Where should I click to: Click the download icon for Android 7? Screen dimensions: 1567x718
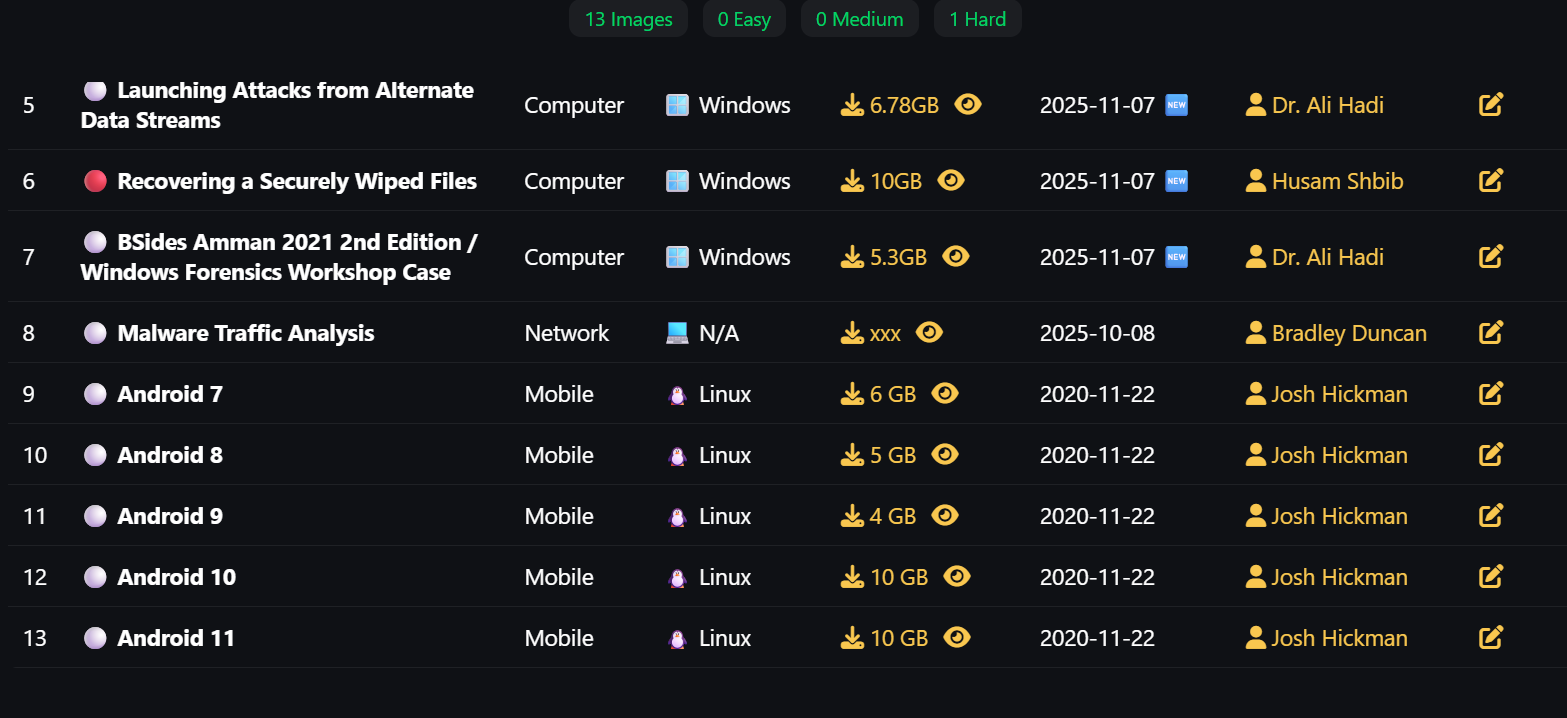pyautogui.click(x=852, y=394)
